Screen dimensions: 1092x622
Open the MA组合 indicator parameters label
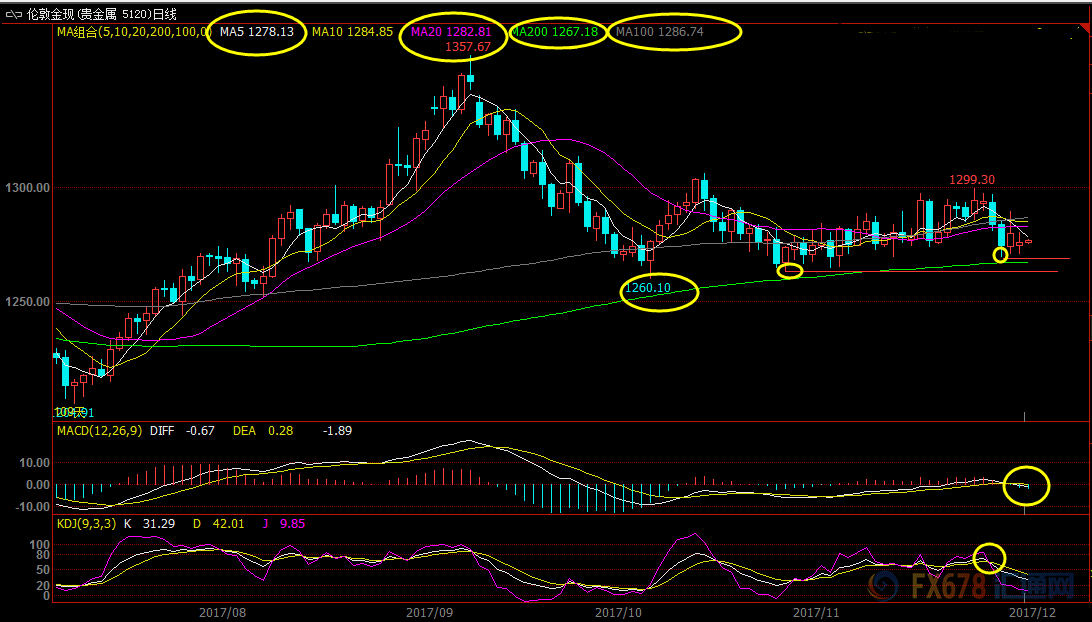tap(132, 32)
